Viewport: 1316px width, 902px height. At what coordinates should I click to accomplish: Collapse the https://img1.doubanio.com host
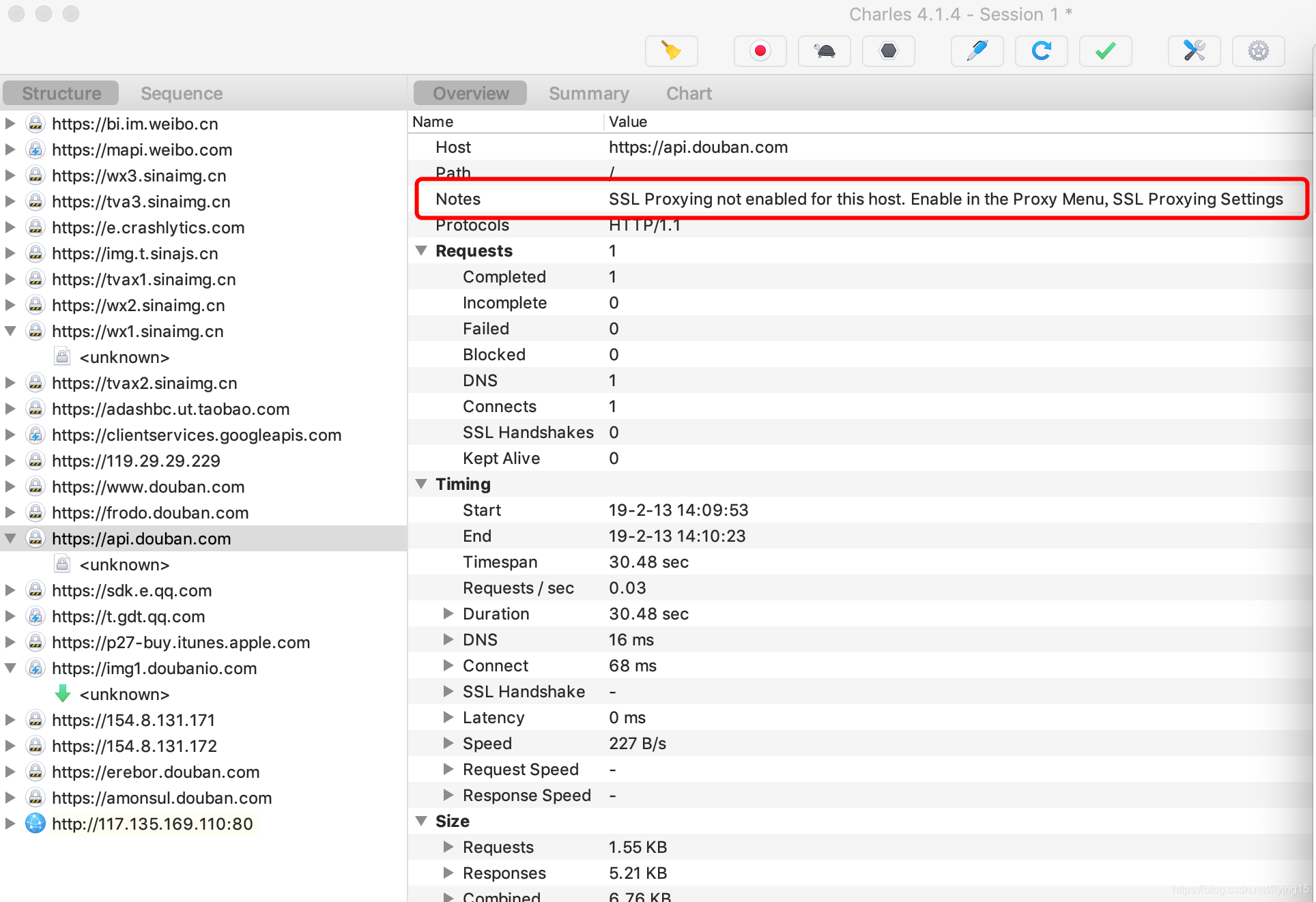click(10, 668)
